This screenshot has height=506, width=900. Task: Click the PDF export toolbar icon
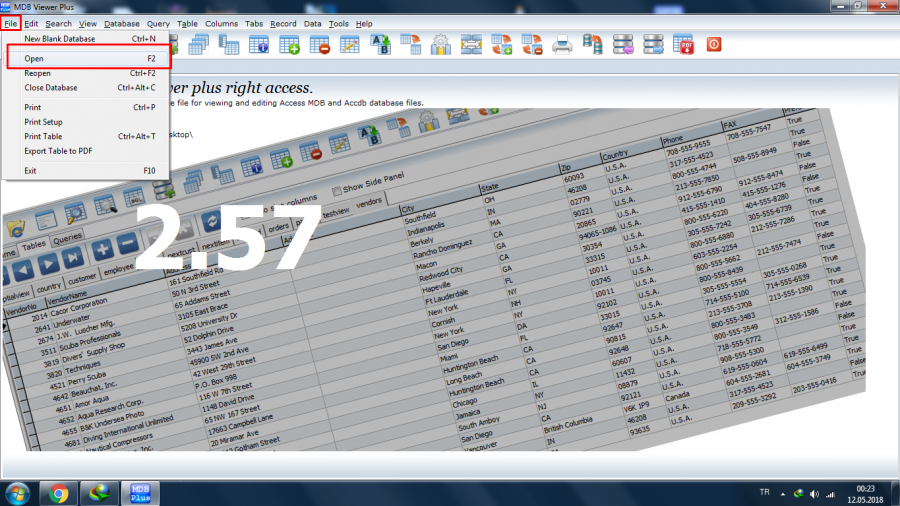(685, 44)
